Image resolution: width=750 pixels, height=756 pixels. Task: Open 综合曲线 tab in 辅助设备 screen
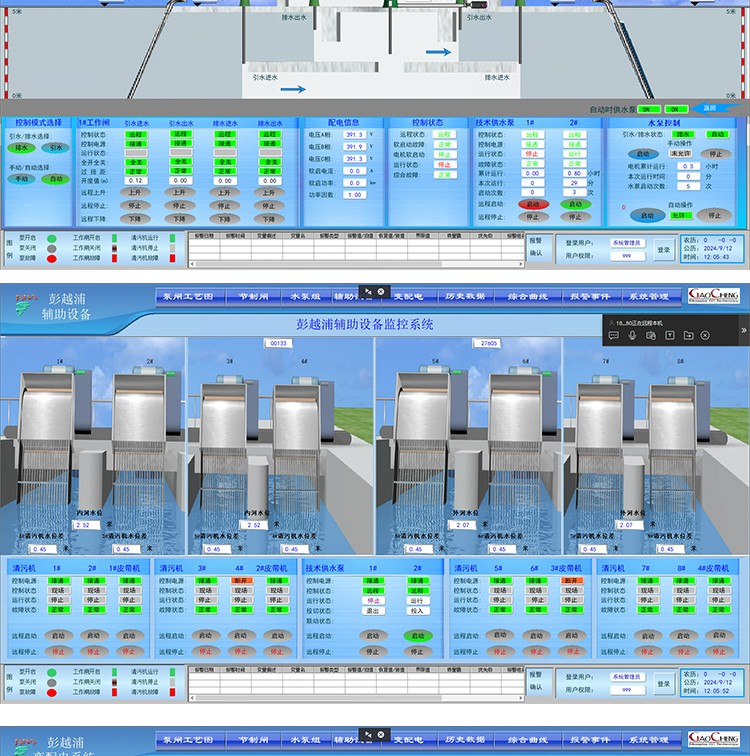pyautogui.click(x=528, y=297)
